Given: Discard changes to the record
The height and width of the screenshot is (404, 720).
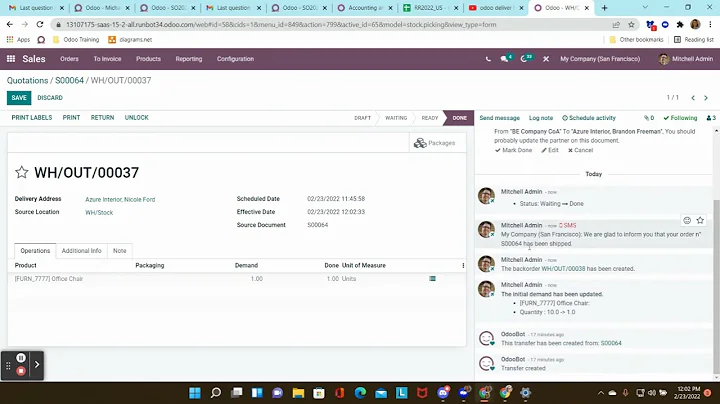Looking at the screenshot, I should click(x=50, y=98).
